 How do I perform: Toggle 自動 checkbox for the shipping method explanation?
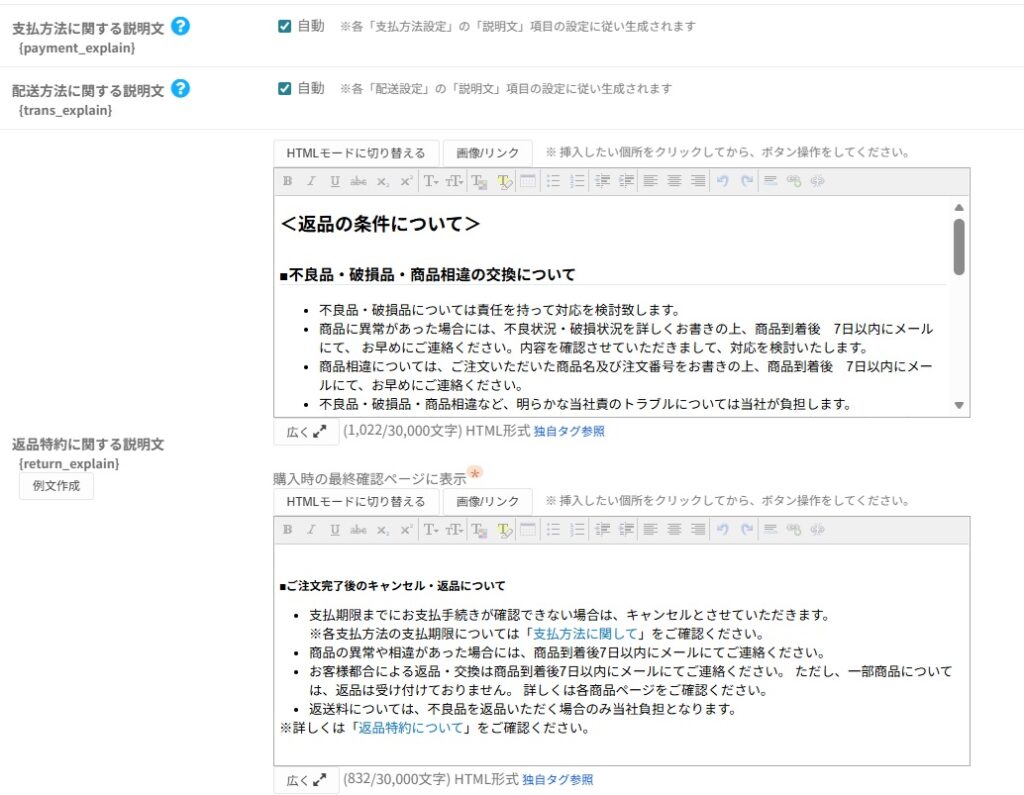coord(284,88)
